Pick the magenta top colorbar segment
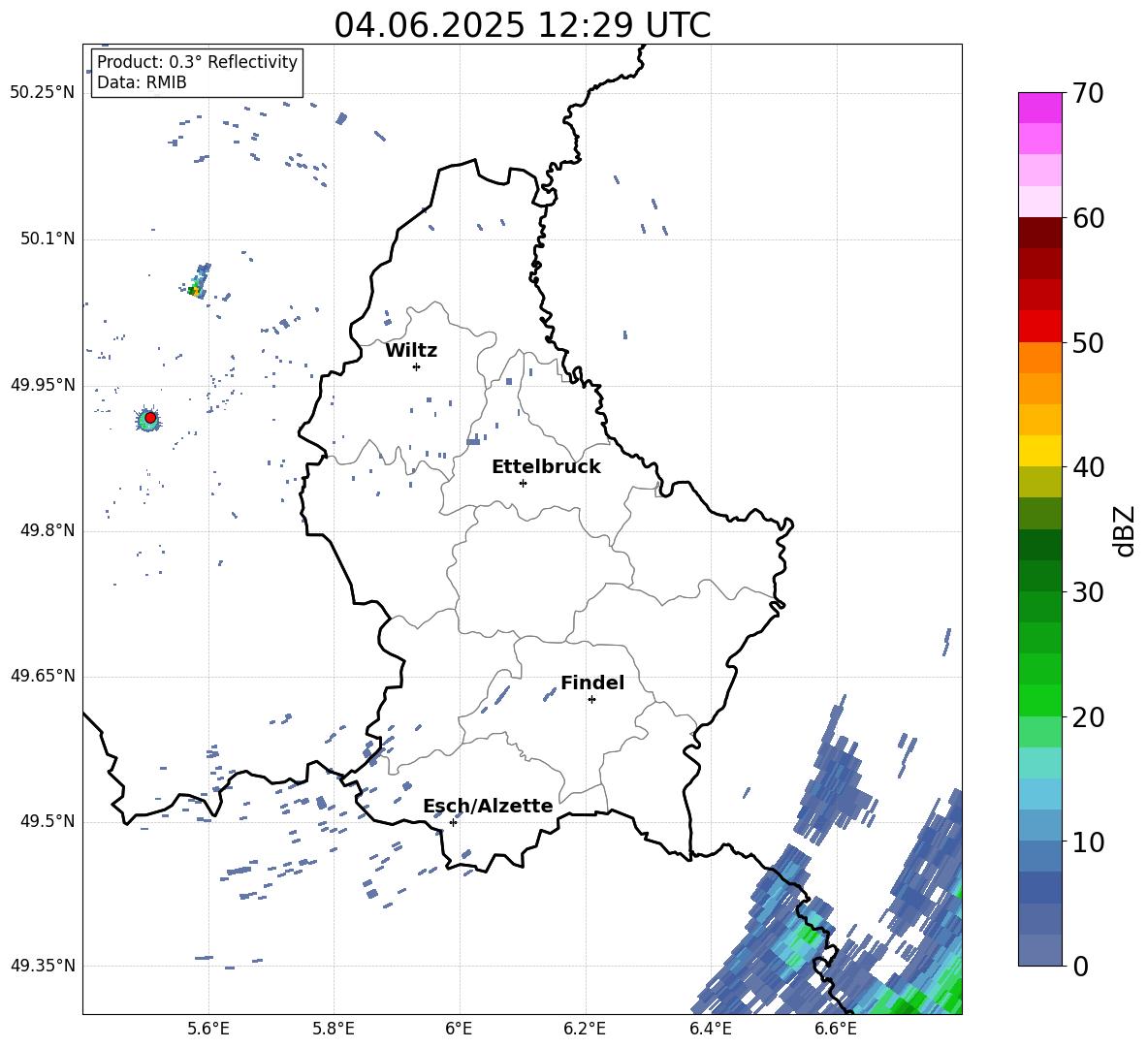 click(1039, 109)
